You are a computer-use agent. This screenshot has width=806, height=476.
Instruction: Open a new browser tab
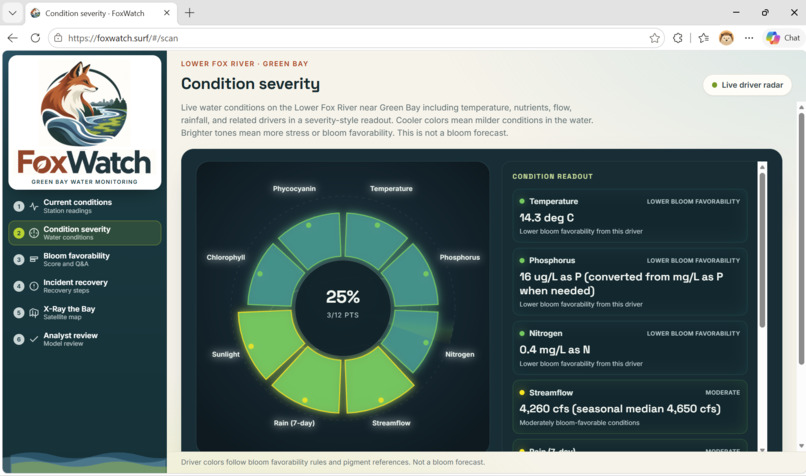(x=190, y=13)
